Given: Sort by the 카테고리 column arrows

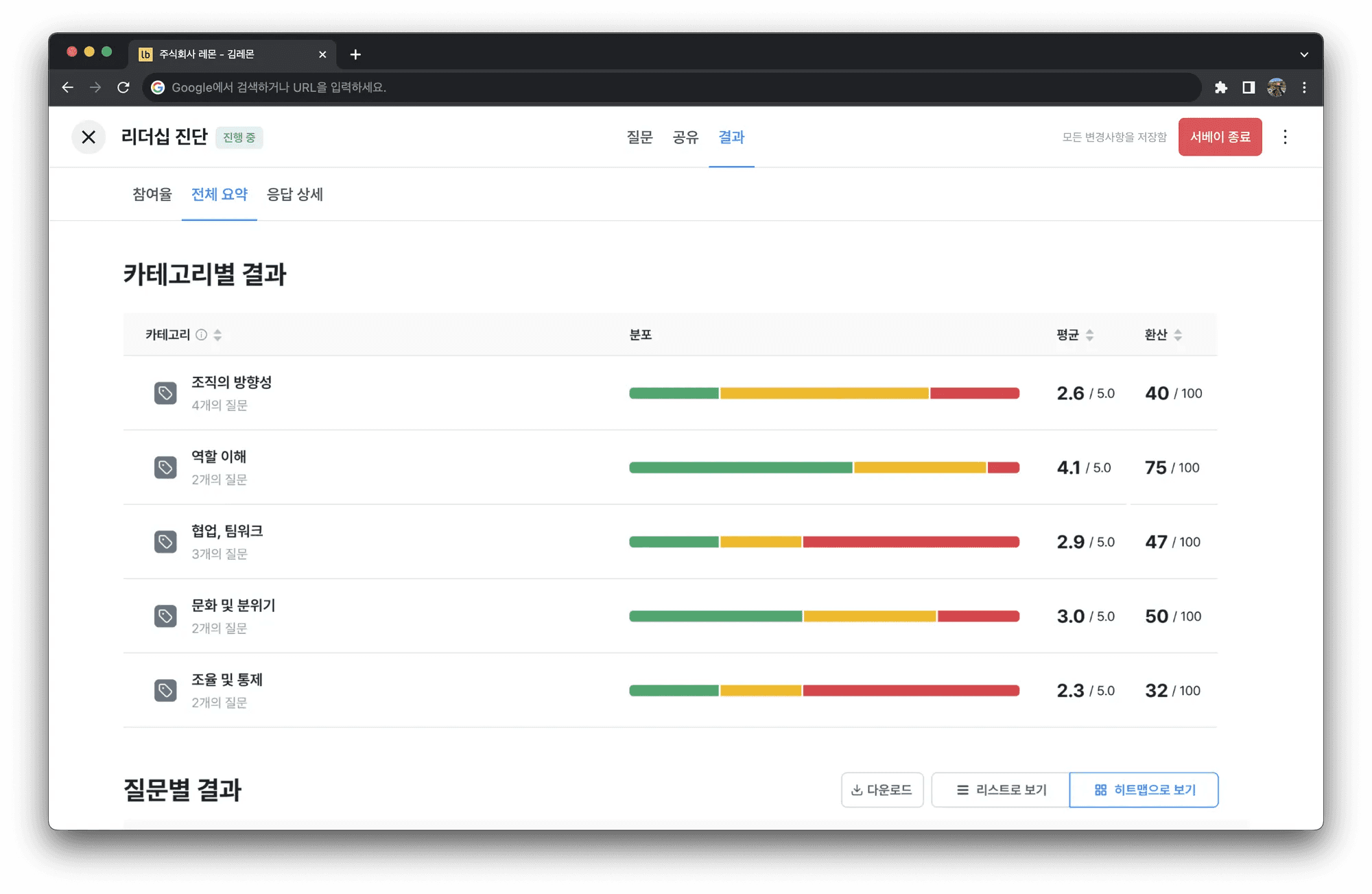Looking at the screenshot, I should click(217, 335).
